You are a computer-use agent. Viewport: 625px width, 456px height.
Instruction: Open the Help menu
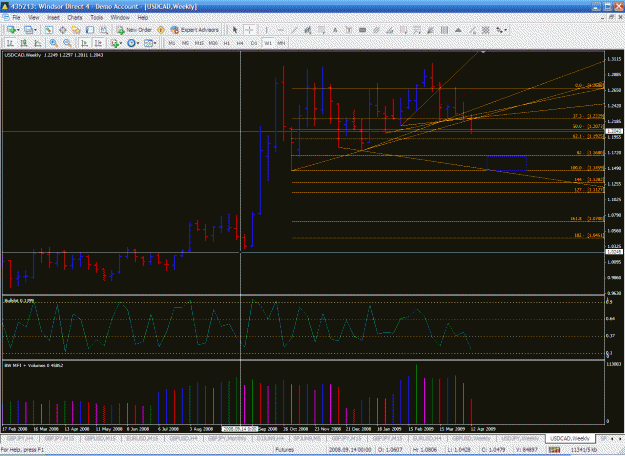pos(143,18)
